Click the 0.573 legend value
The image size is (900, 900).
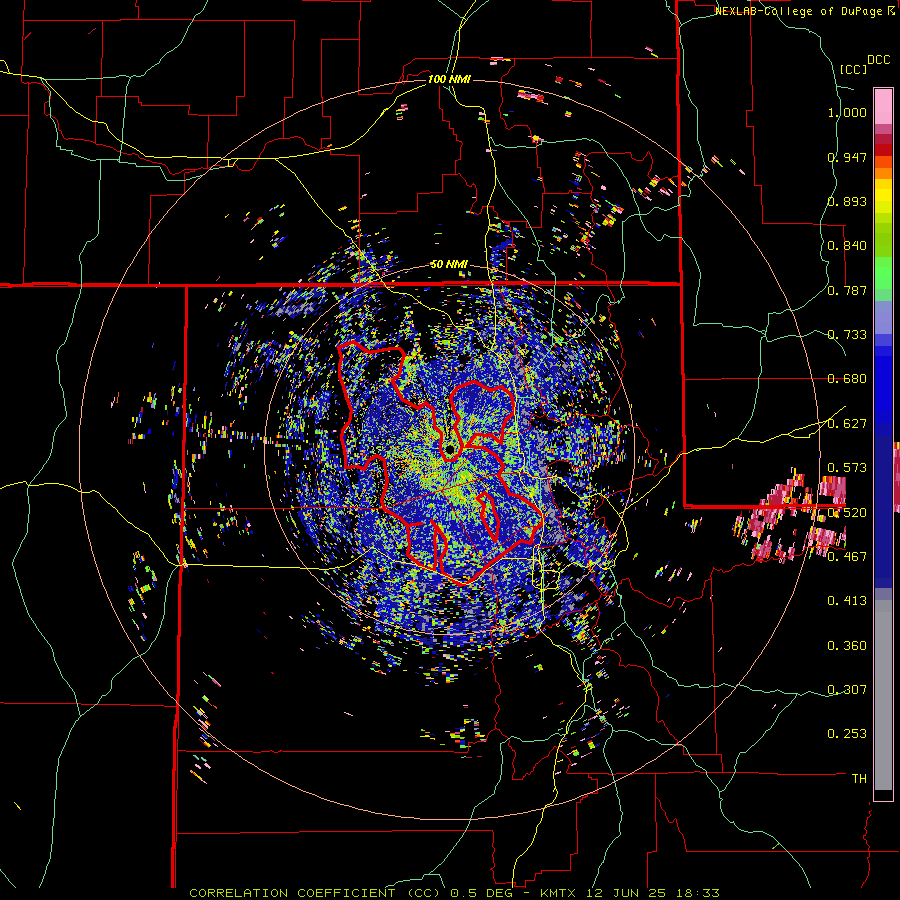click(847, 467)
